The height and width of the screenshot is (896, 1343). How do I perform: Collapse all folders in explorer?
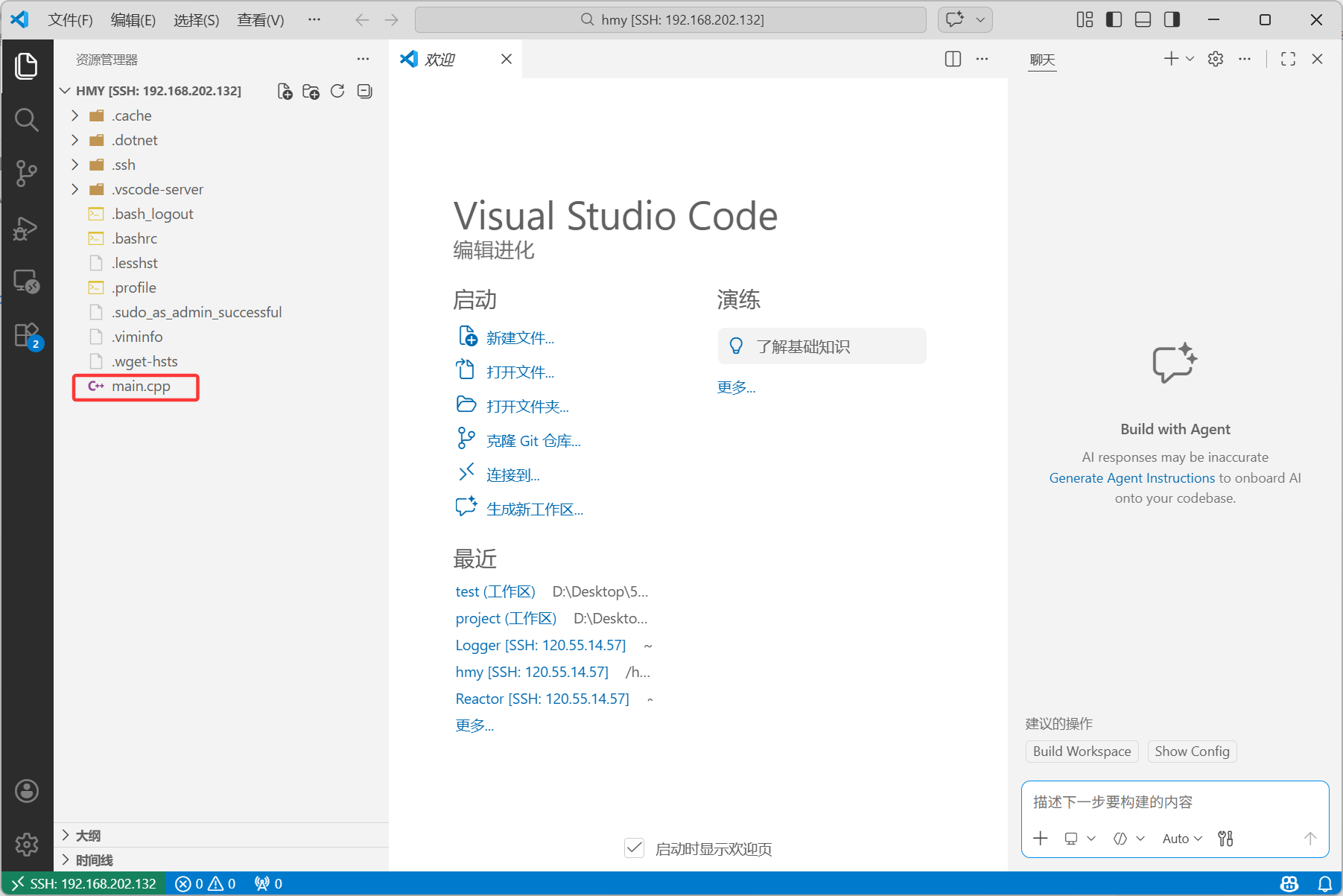364,91
